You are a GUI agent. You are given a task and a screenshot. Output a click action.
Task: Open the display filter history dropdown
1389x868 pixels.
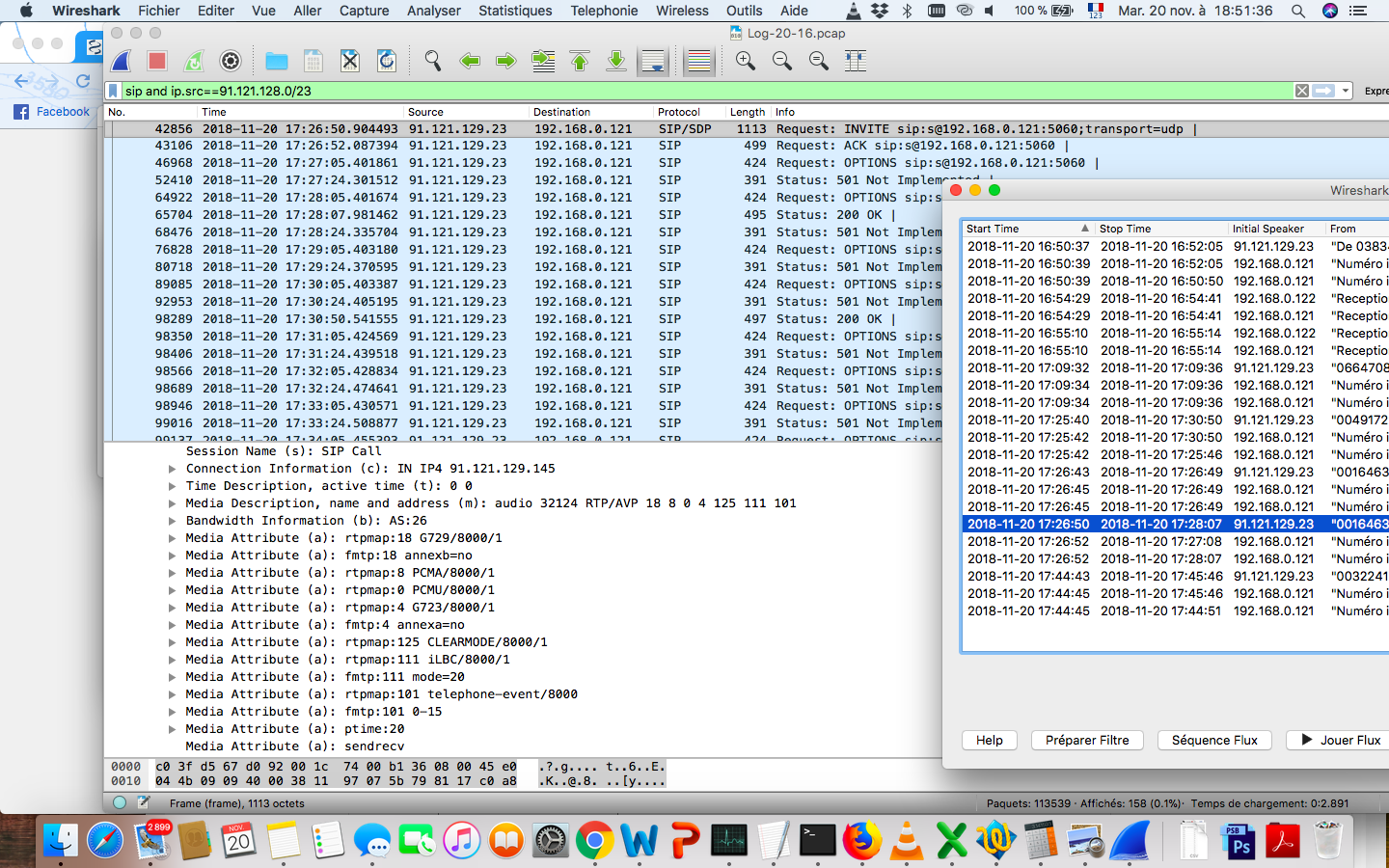(x=1345, y=91)
